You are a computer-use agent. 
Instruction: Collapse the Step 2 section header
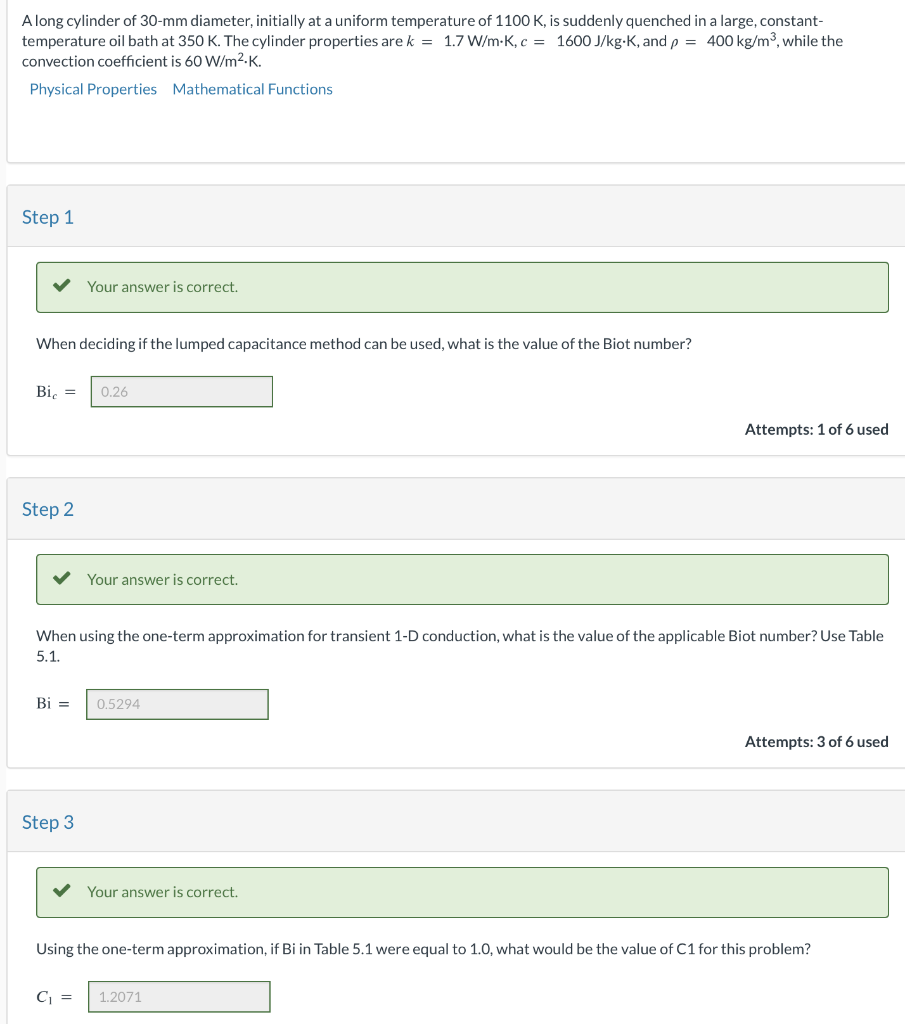(x=456, y=509)
